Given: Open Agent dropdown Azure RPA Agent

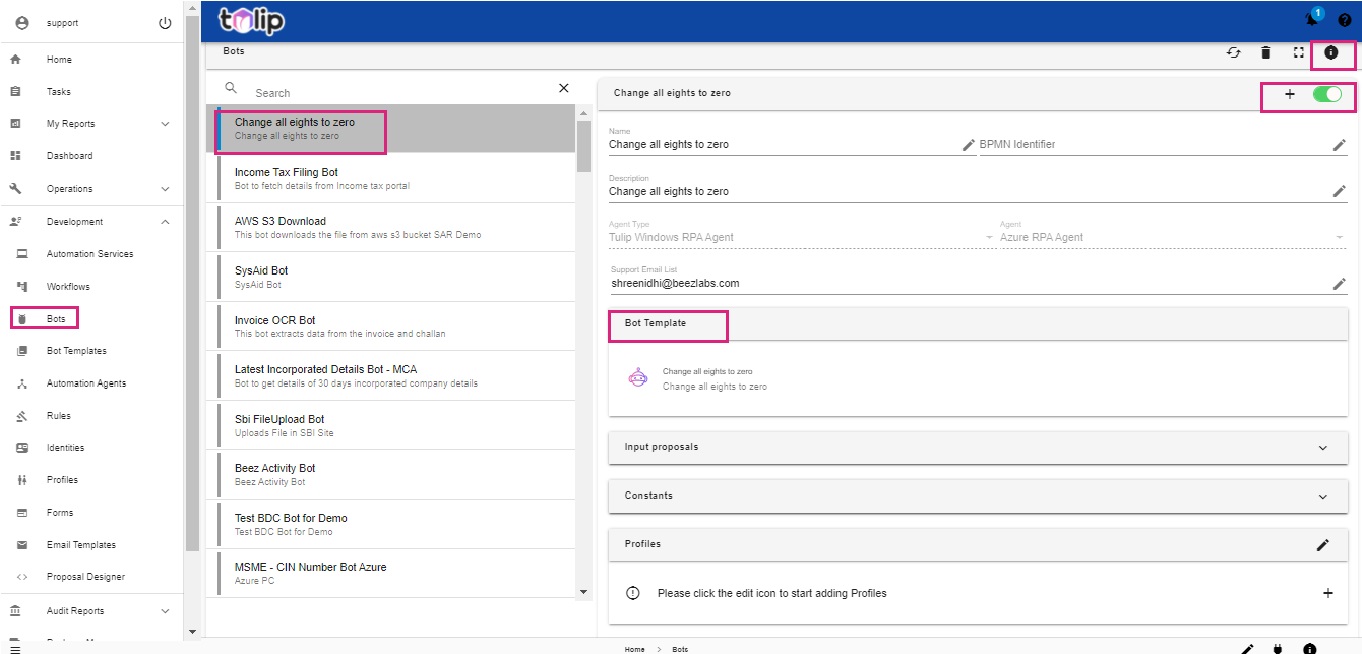Looking at the screenshot, I should (1173, 236).
